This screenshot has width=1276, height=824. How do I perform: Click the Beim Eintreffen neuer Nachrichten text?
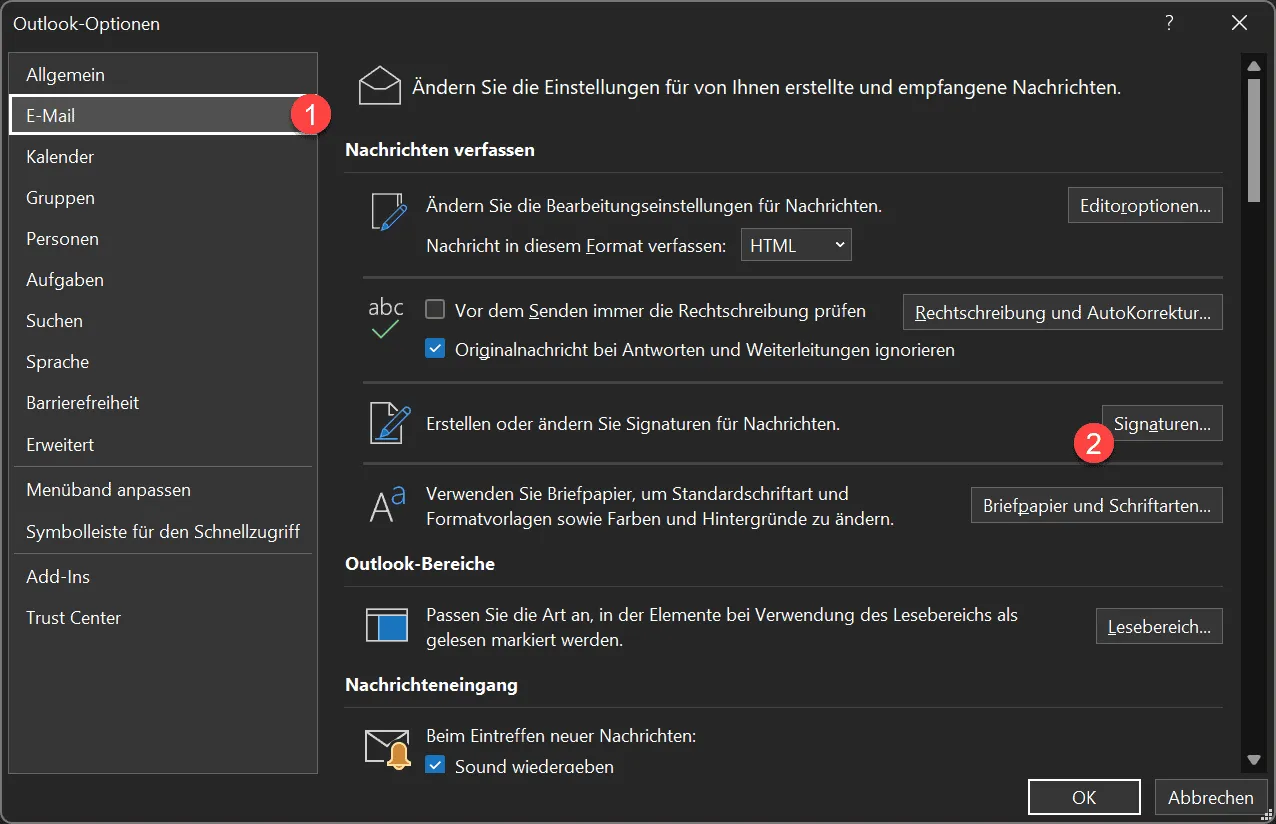pyautogui.click(x=561, y=736)
